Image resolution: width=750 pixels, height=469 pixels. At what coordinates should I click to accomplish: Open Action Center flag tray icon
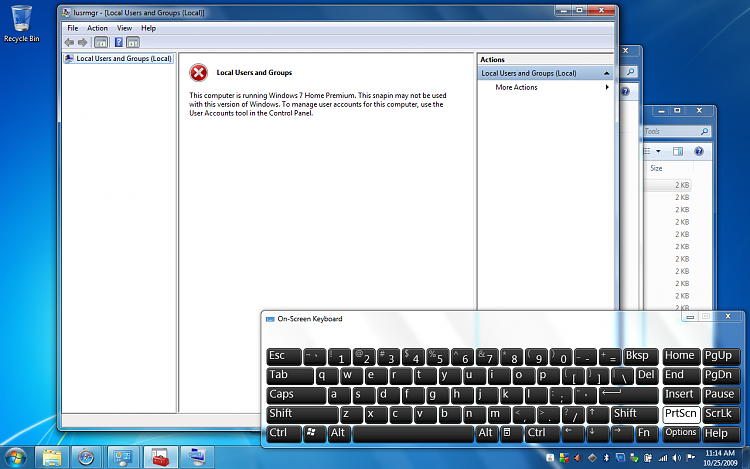(691, 458)
